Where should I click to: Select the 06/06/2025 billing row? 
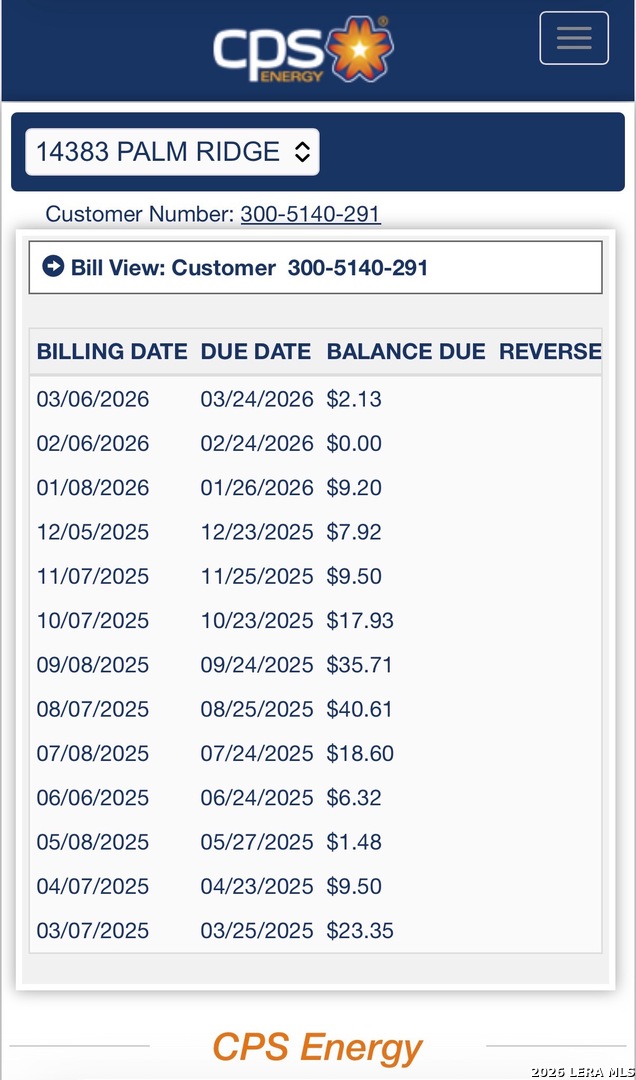coord(93,798)
